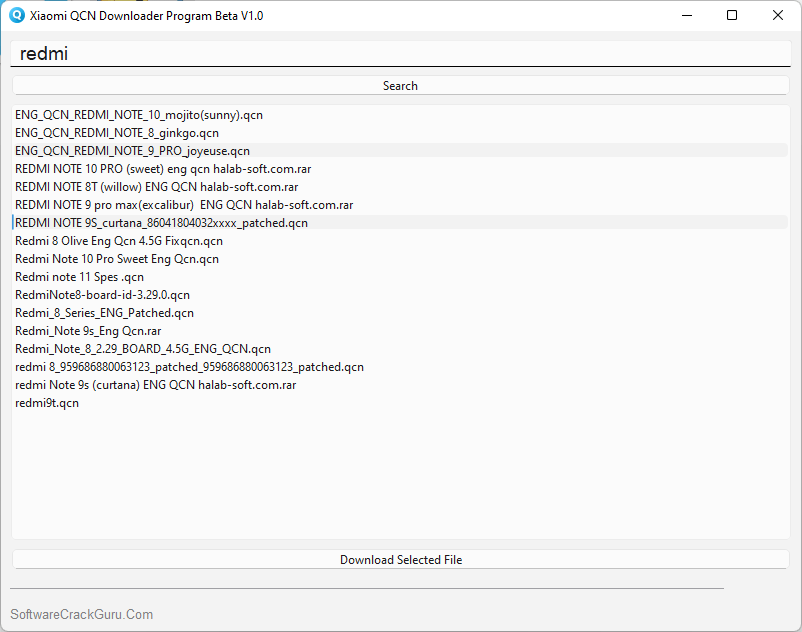Viewport: 802px width, 632px height.
Task: Click the redmi search input field
Action: 400,52
